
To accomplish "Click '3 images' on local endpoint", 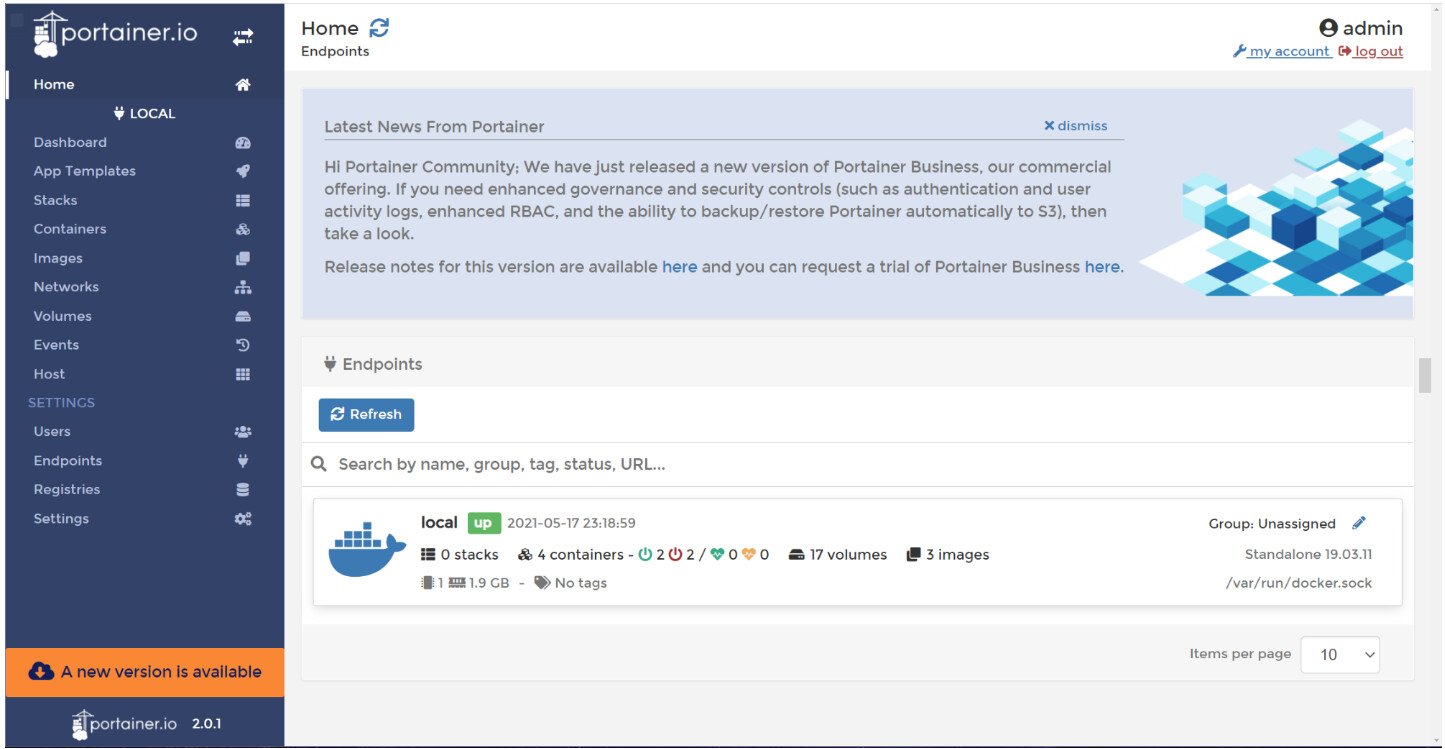I will (948, 554).
